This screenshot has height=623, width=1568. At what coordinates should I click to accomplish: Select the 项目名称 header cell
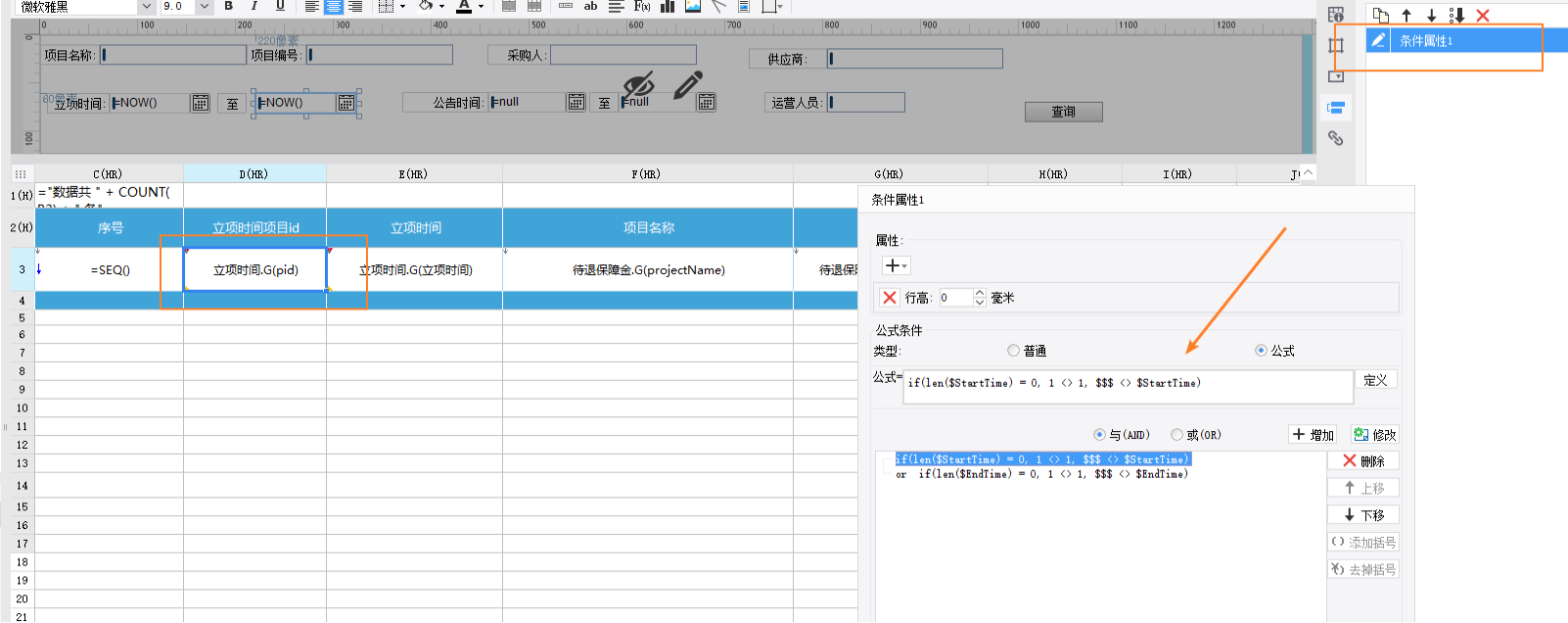click(648, 227)
